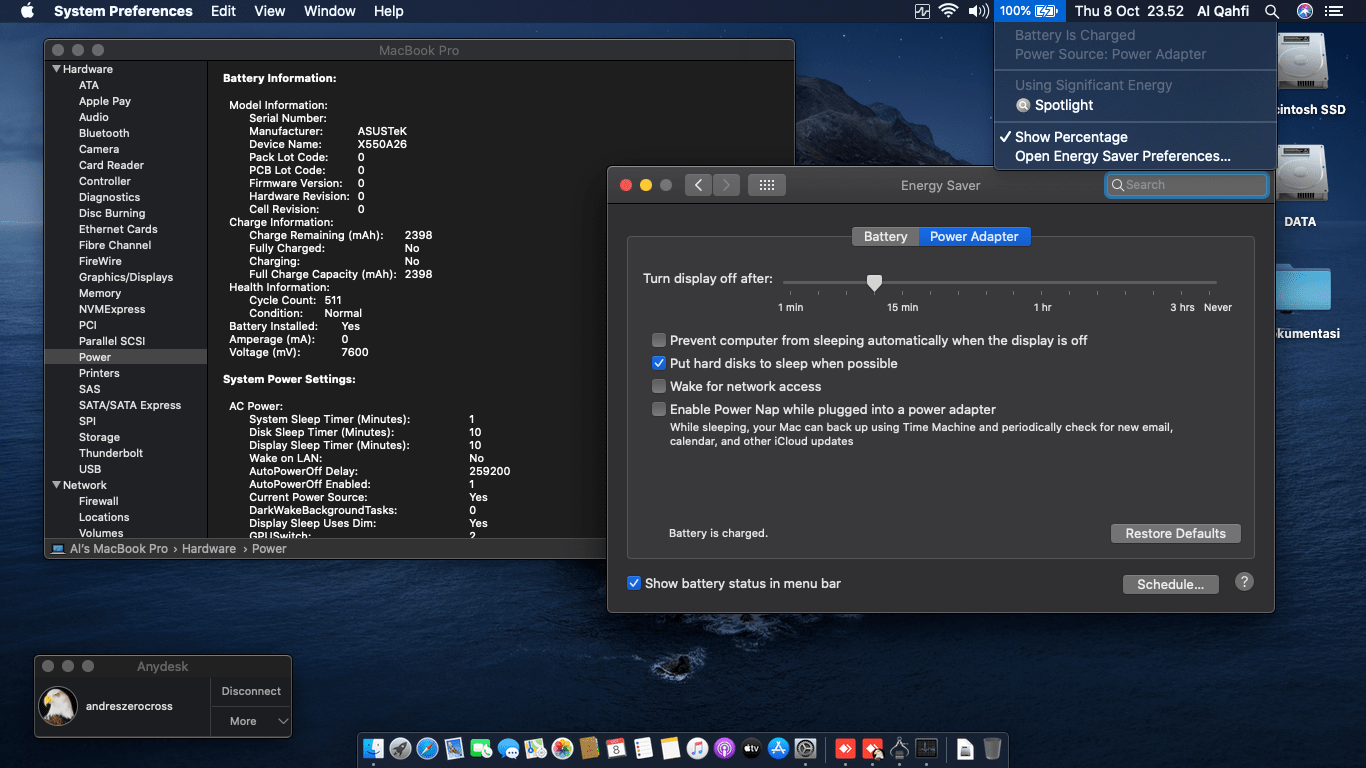The height and width of the screenshot is (768, 1366).
Task: Click the System Preferences gear in the Dock
Action: (x=806, y=748)
